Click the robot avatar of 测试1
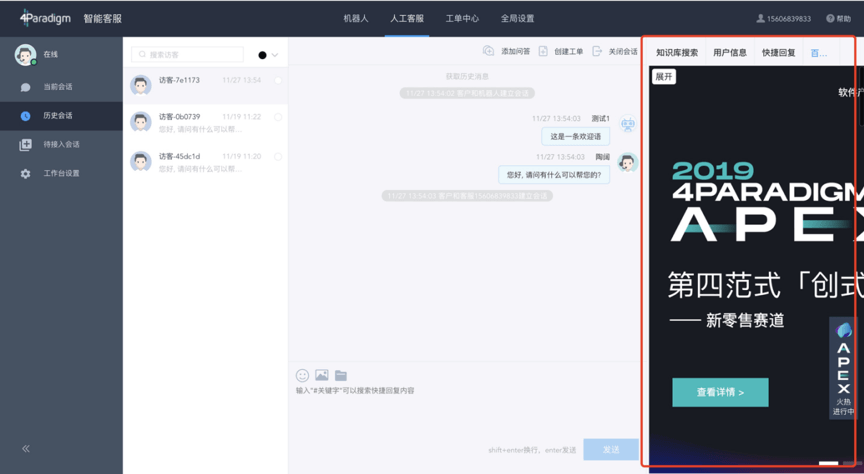Viewport: 864px width, 474px height. (x=628, y=124)
